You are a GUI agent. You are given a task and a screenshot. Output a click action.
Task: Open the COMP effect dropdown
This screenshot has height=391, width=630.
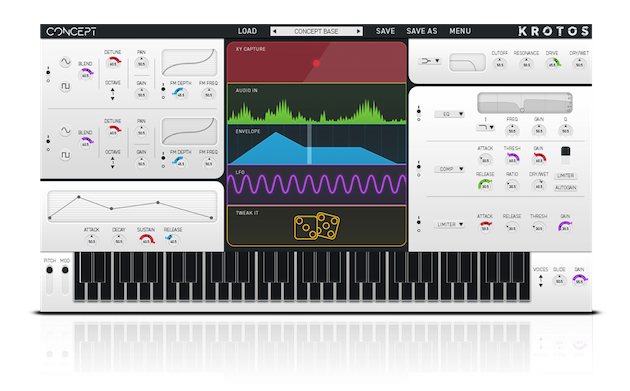click(449, 169)
